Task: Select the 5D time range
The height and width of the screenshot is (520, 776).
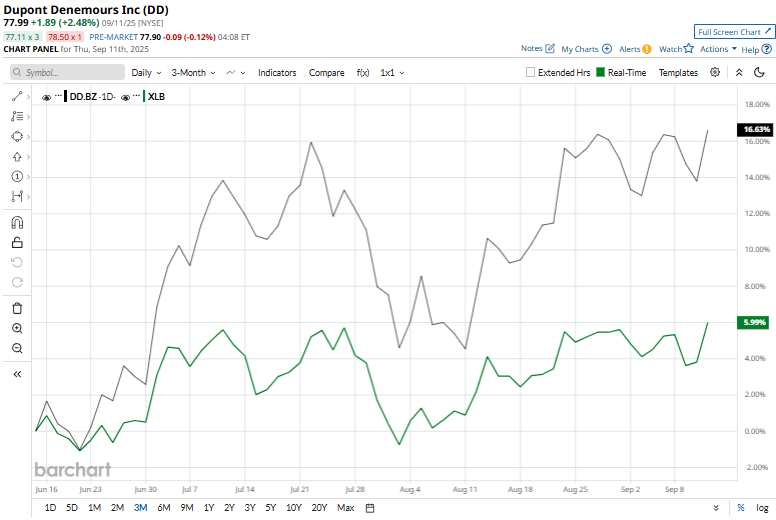Action: point(72,508)
